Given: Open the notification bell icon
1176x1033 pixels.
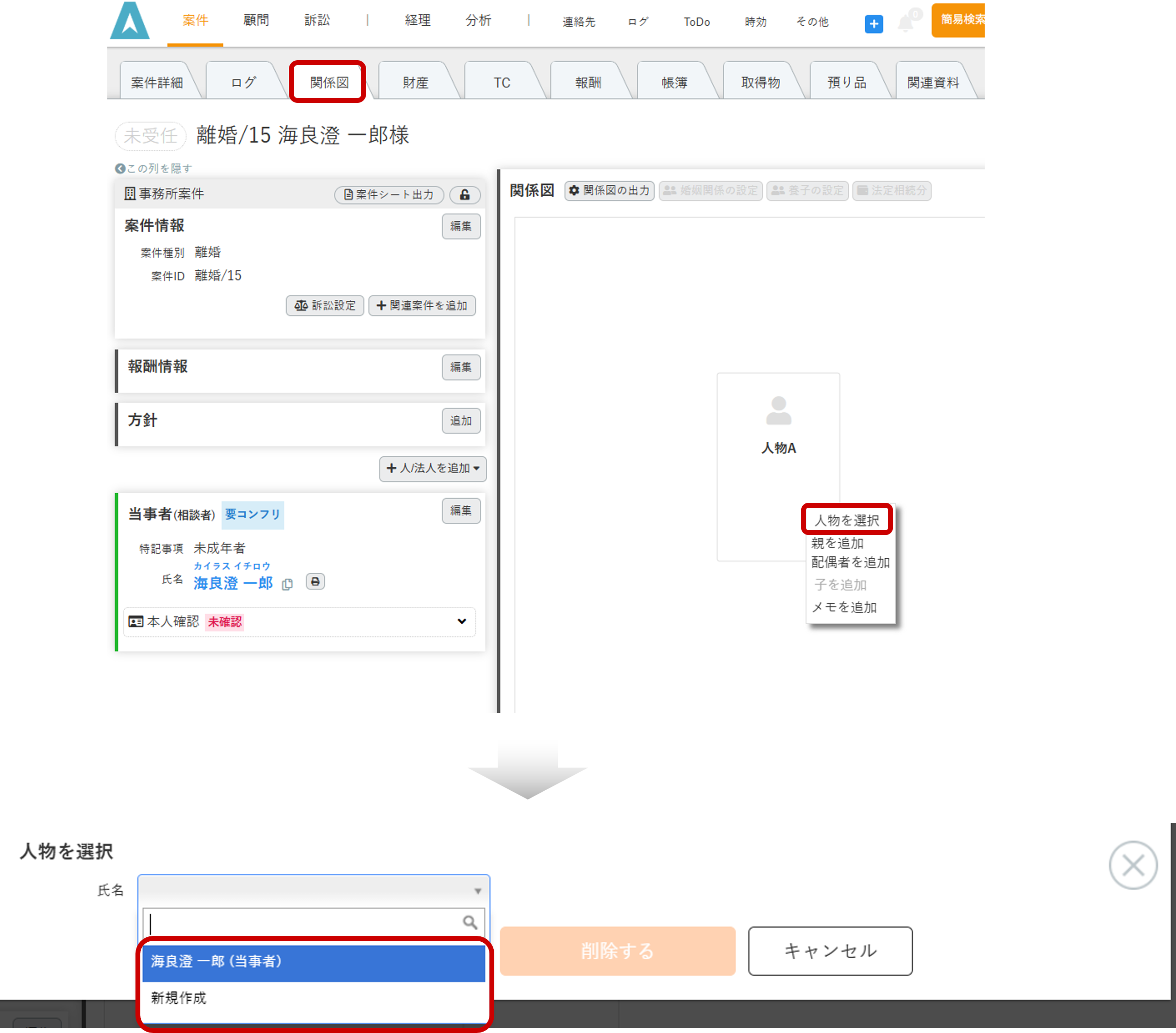Looking at the screenshot, I should click(x=906, y=23).
